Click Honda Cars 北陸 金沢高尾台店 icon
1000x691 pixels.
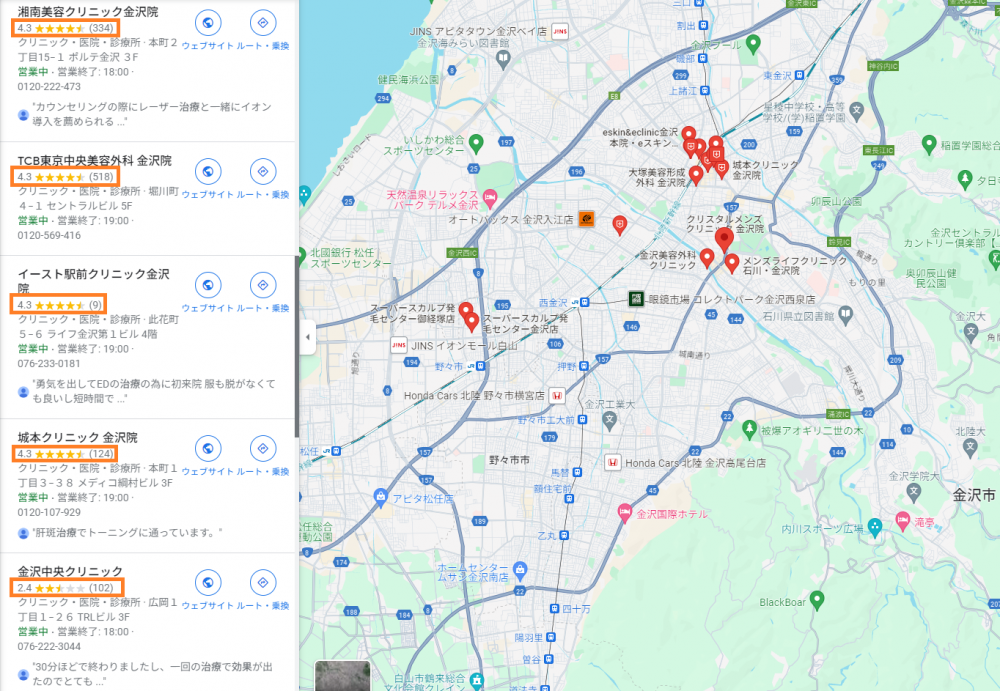(612, 463)
